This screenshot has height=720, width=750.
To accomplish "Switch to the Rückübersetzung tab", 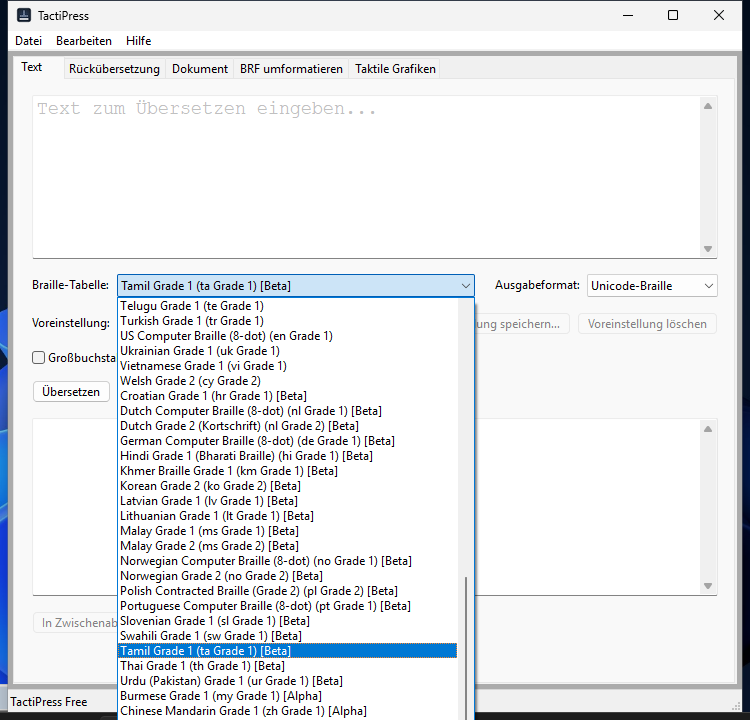I will (x=114, y=69).
